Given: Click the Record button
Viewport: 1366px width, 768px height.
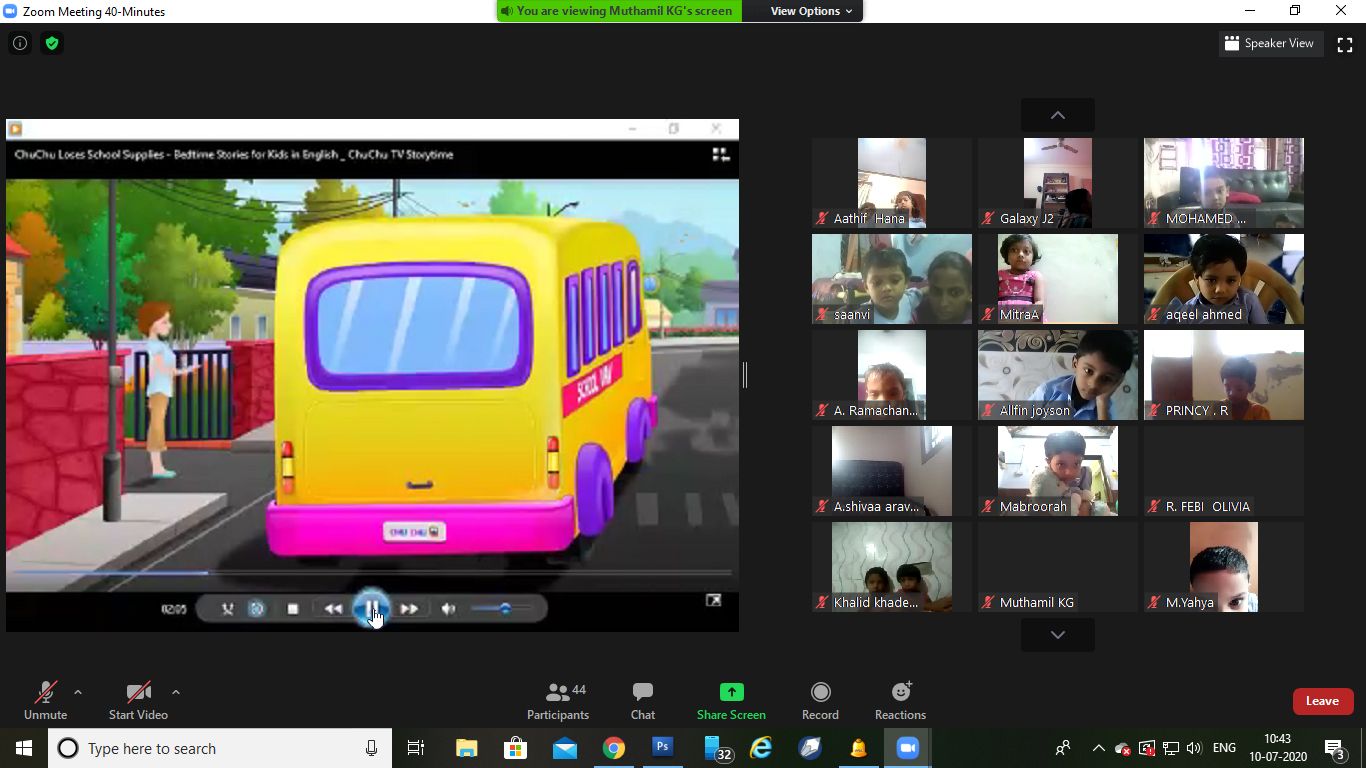Looking at the screenshot, I should pyautogui.click(x=820, y=700).
